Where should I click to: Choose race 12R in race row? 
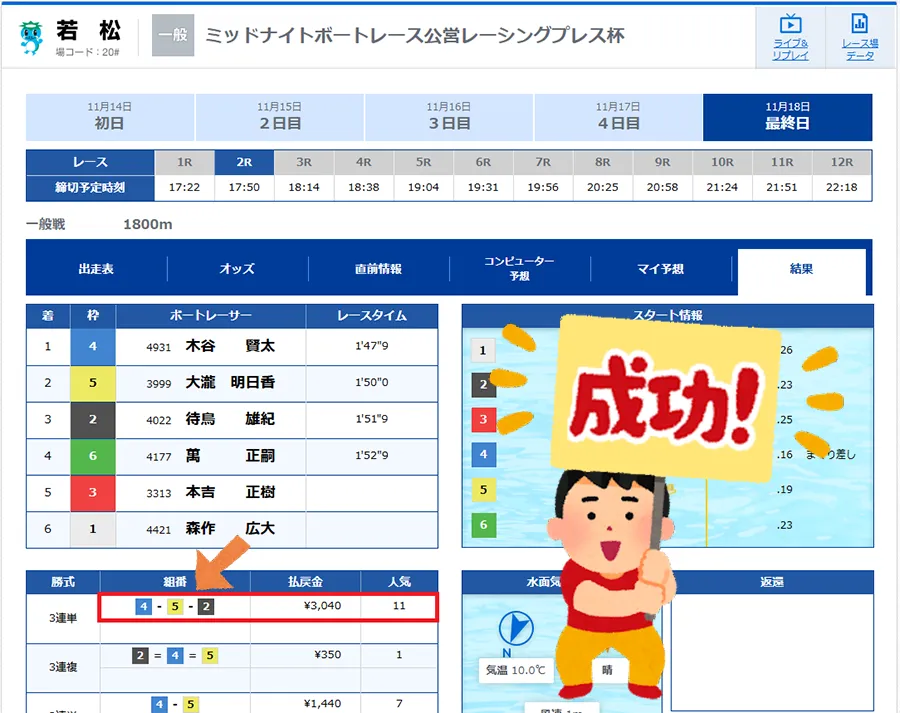click(842, 162)
